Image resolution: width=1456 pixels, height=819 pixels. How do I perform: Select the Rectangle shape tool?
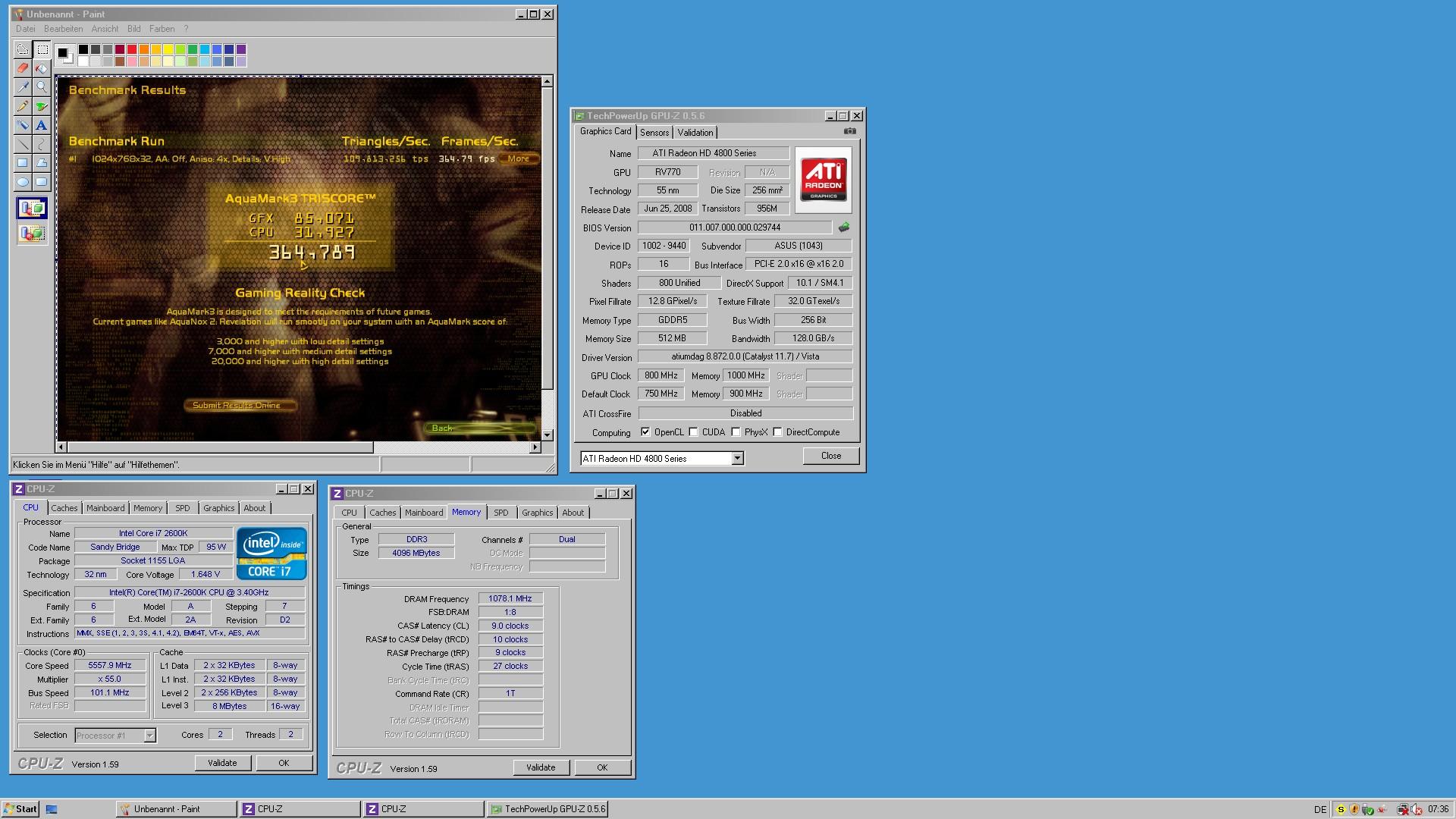[x=23, y=163]
